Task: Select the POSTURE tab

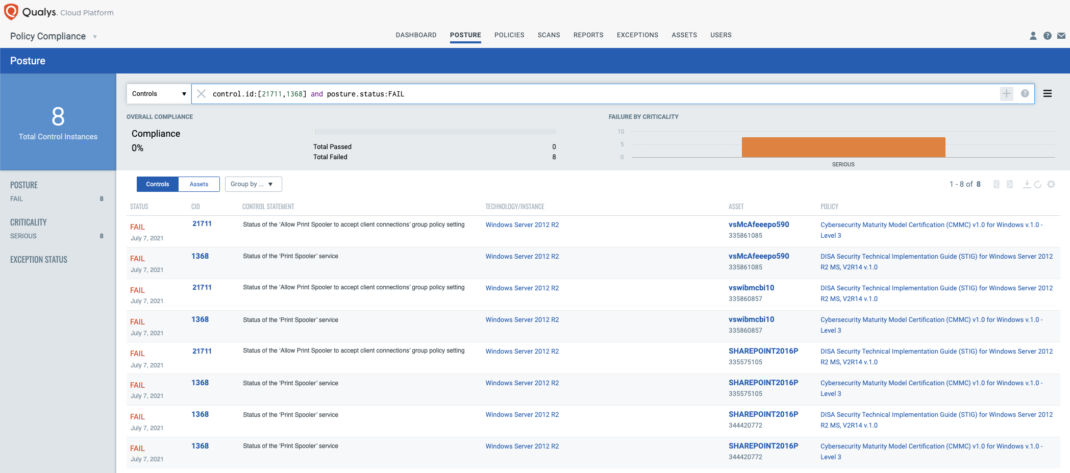Action: [x=465, y=35]
